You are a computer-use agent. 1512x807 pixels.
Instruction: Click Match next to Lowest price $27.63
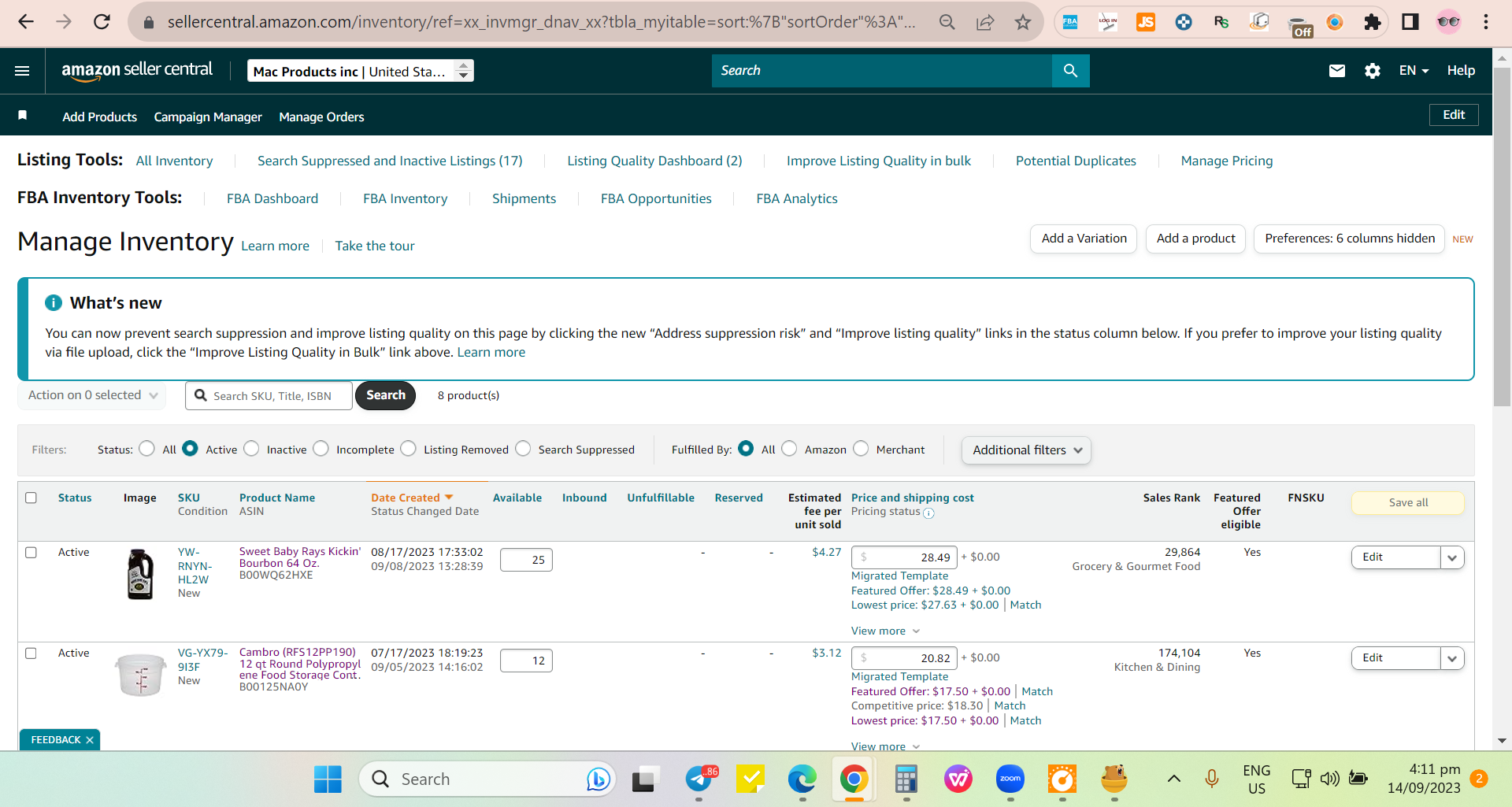point(1025,605)
